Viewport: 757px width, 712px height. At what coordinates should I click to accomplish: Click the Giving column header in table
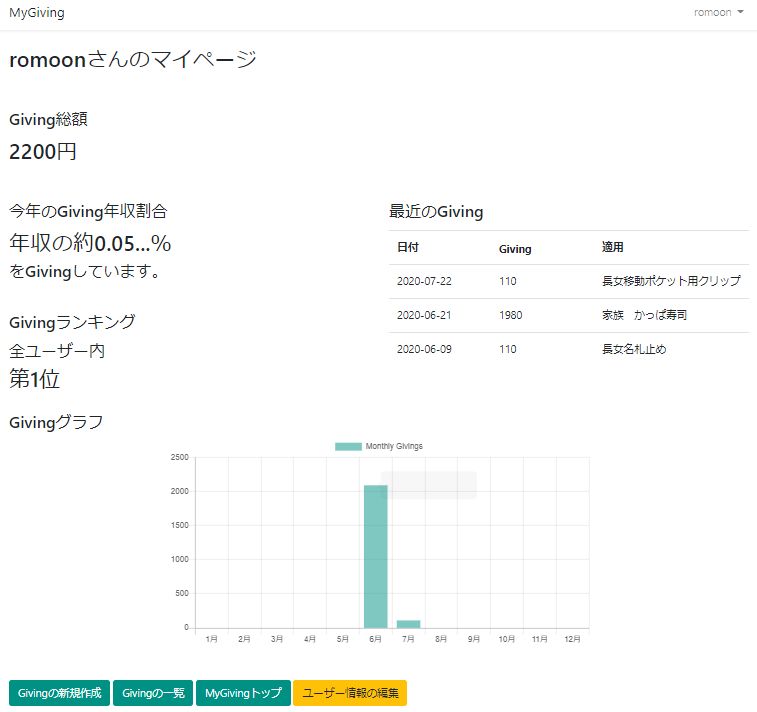[x=515, y=249]
